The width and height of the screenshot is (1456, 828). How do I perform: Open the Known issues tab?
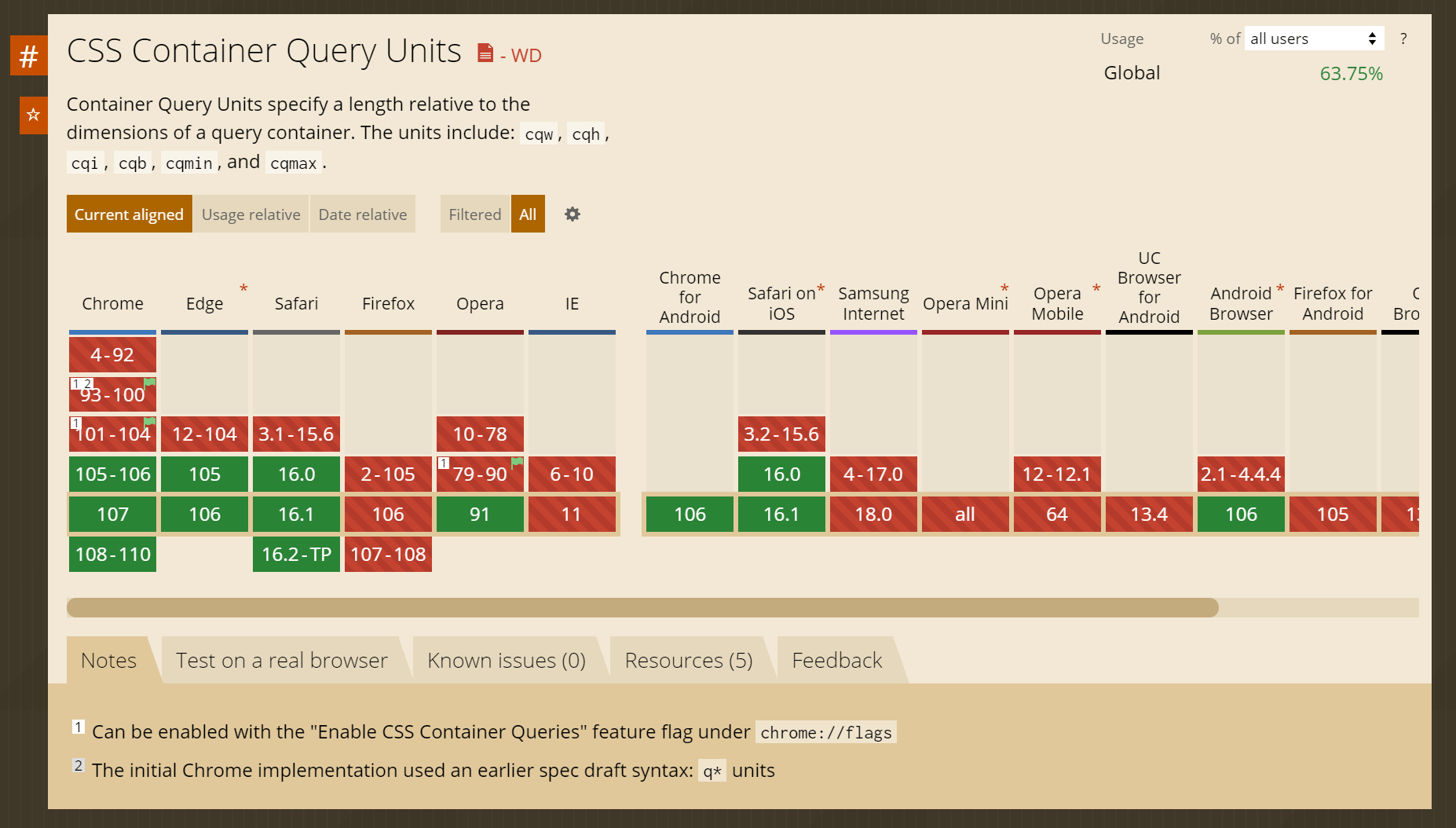[506, 661]
